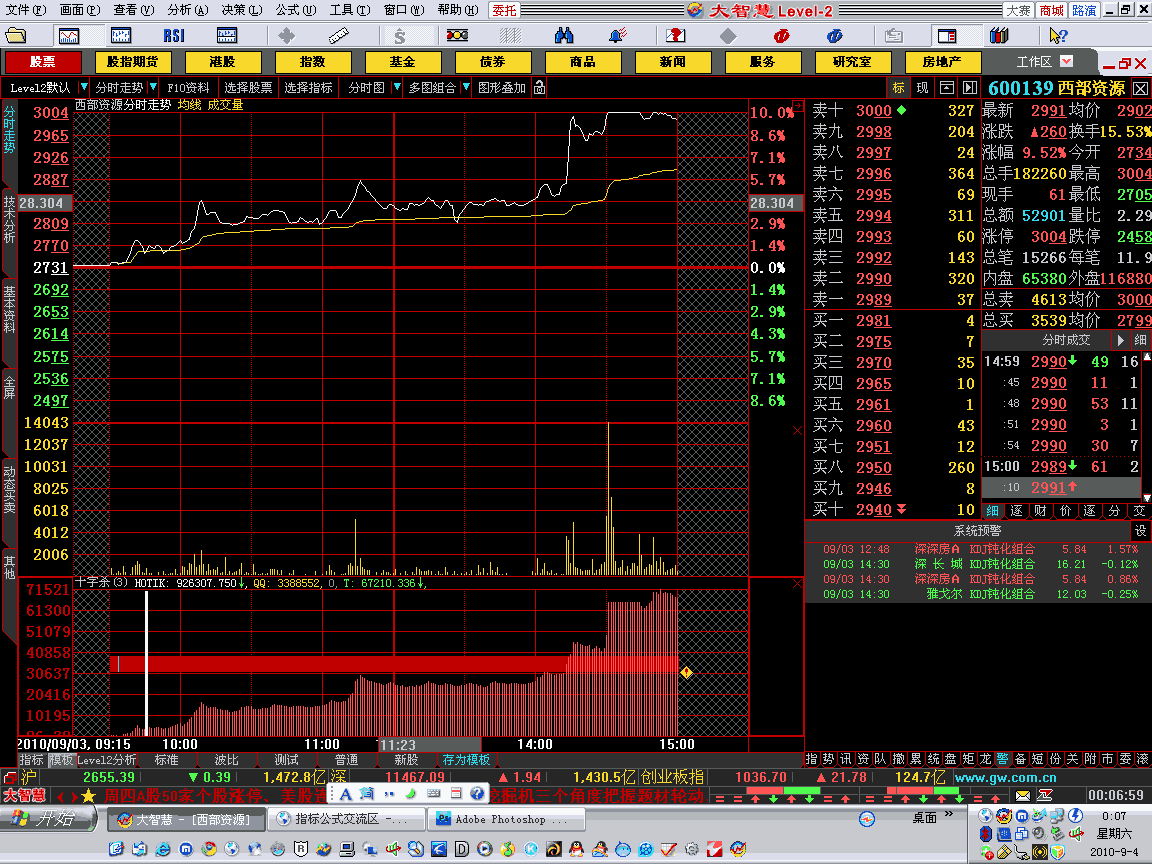Open the folder icon in the toolbar
This screenshot has width=1152, height=864.
[15, 35]
